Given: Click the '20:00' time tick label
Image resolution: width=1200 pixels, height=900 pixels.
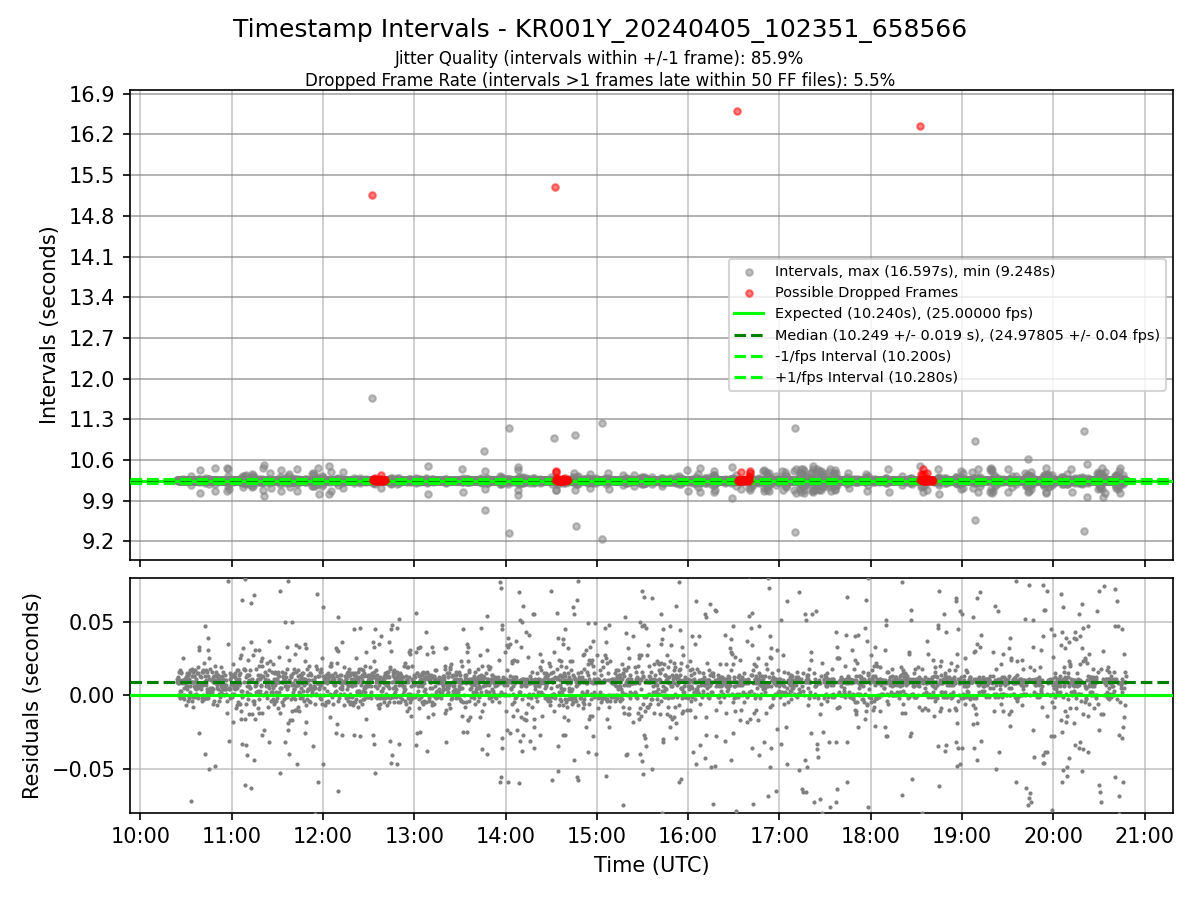Looking at the screenshot, I should (x=1053, y=834).
